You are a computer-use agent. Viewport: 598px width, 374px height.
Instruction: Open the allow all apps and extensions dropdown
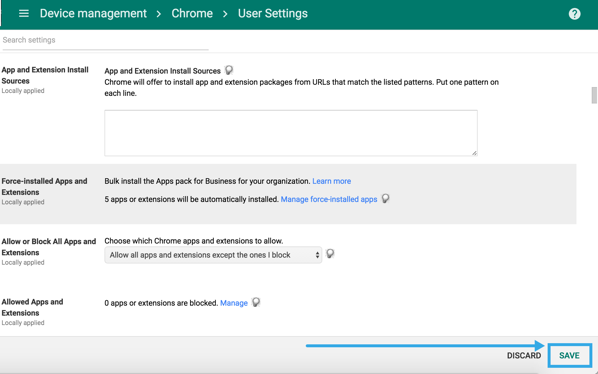click(x=213, y=255)
